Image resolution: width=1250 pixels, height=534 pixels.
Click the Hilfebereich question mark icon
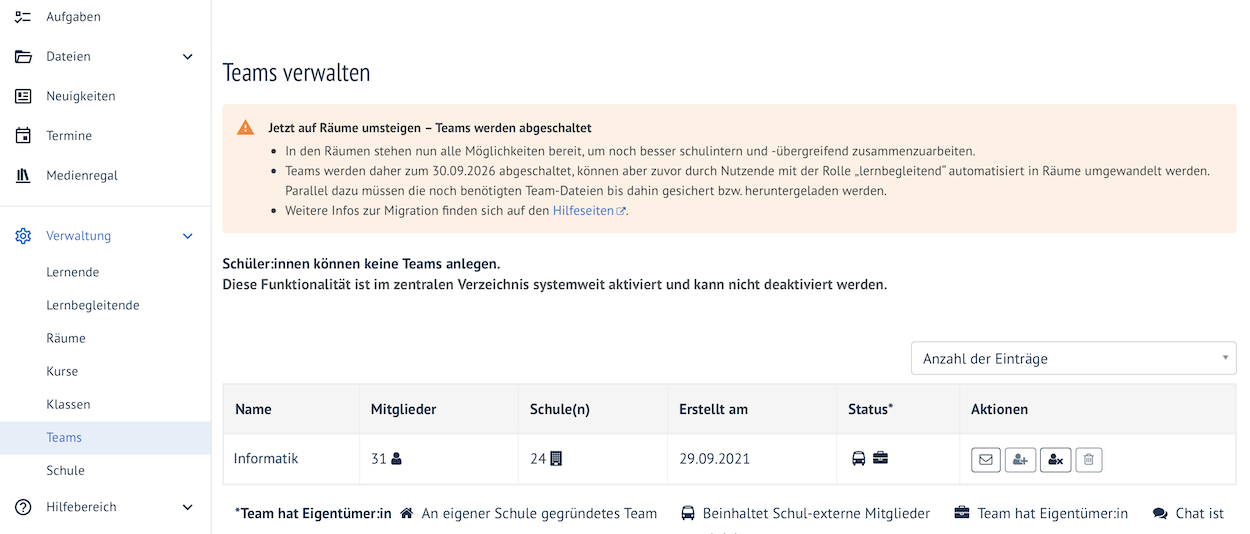pyautogui.click(x=23, y=507)
